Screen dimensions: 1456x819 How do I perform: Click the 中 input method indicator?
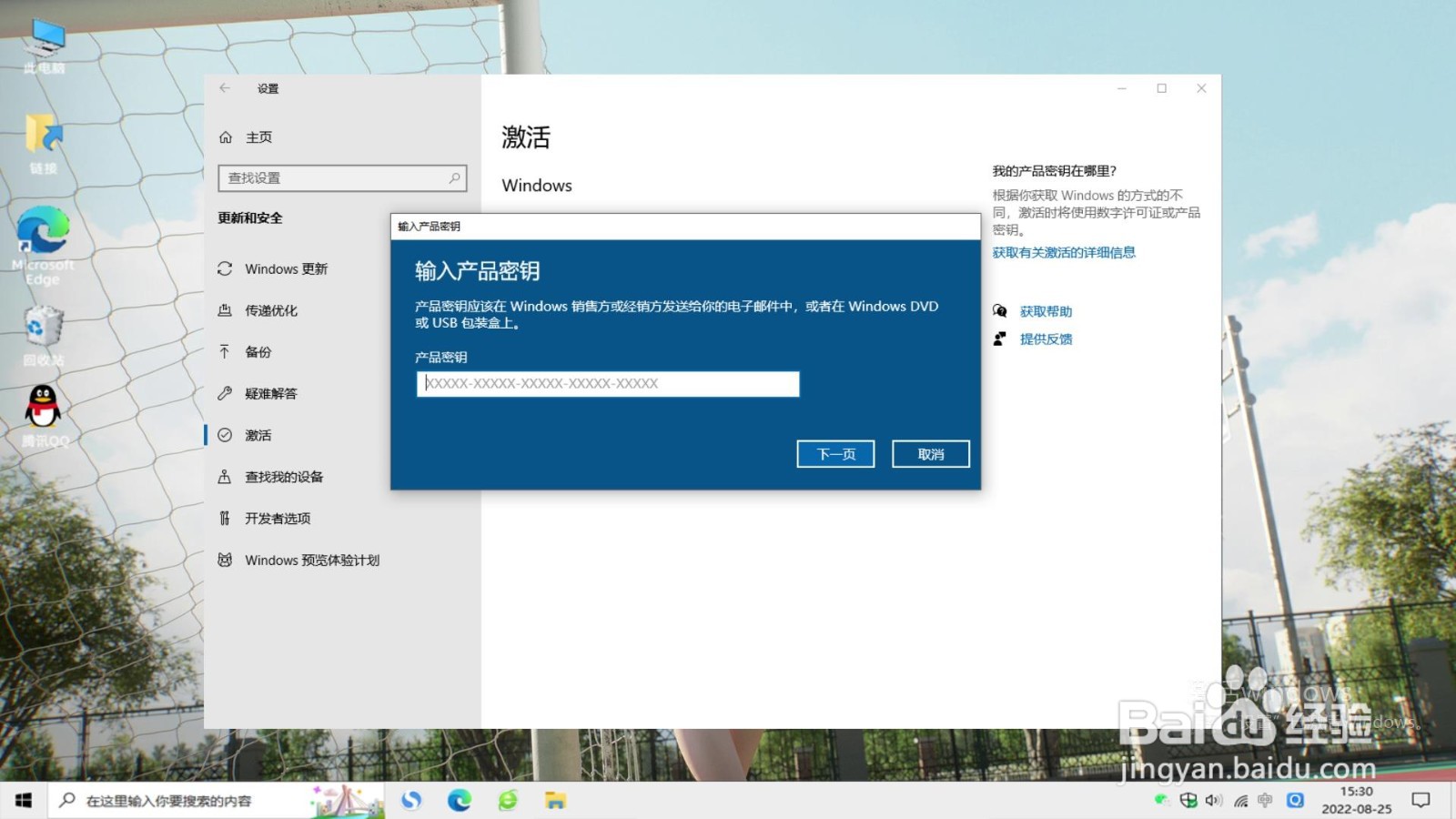1265,801
